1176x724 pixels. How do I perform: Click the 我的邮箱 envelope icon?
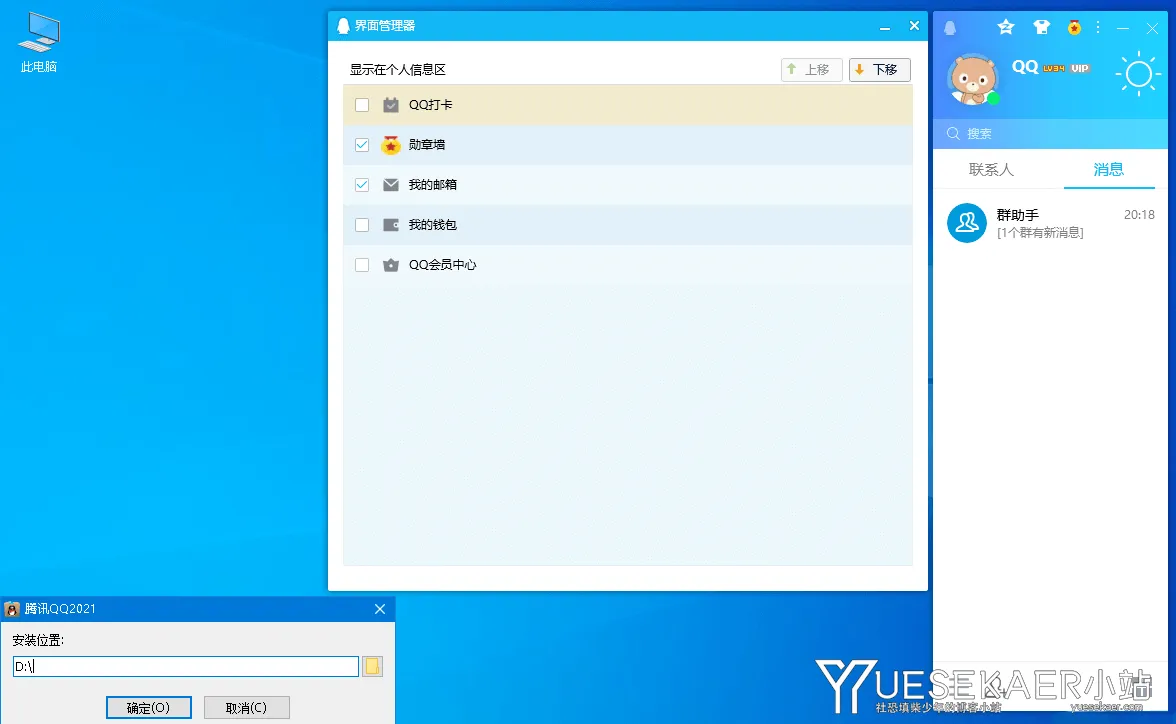pyautogui.click(x=390, y=184)
